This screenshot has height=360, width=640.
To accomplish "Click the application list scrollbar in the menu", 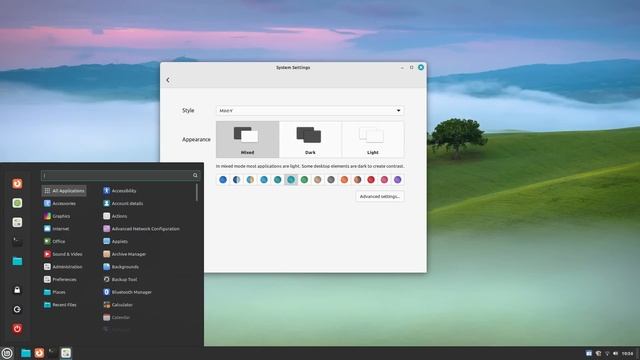I will pyautogui.click(x=197, y=192).
